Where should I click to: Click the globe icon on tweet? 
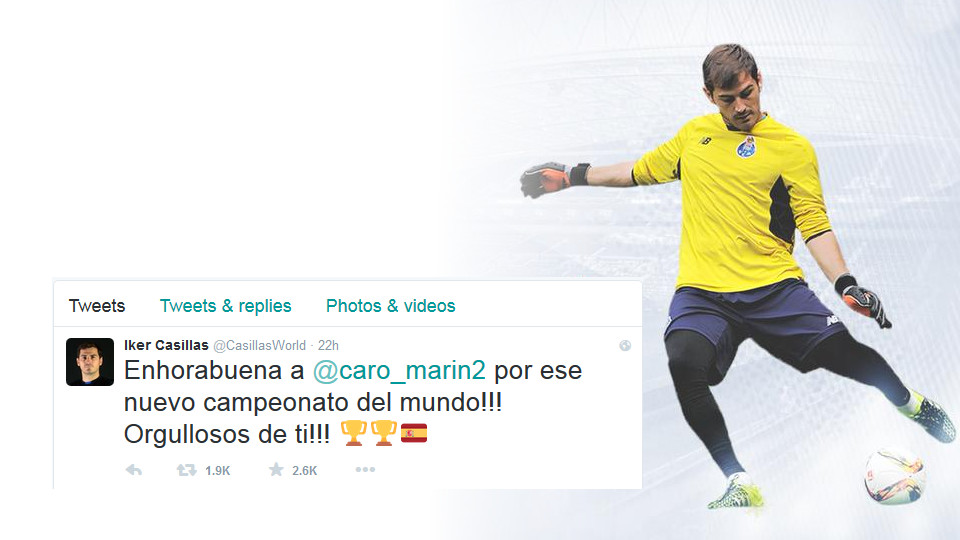625,345
